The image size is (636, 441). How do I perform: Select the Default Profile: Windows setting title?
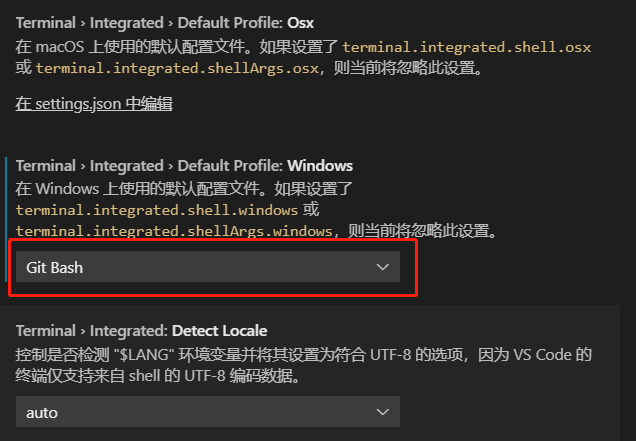click(184, 166)
